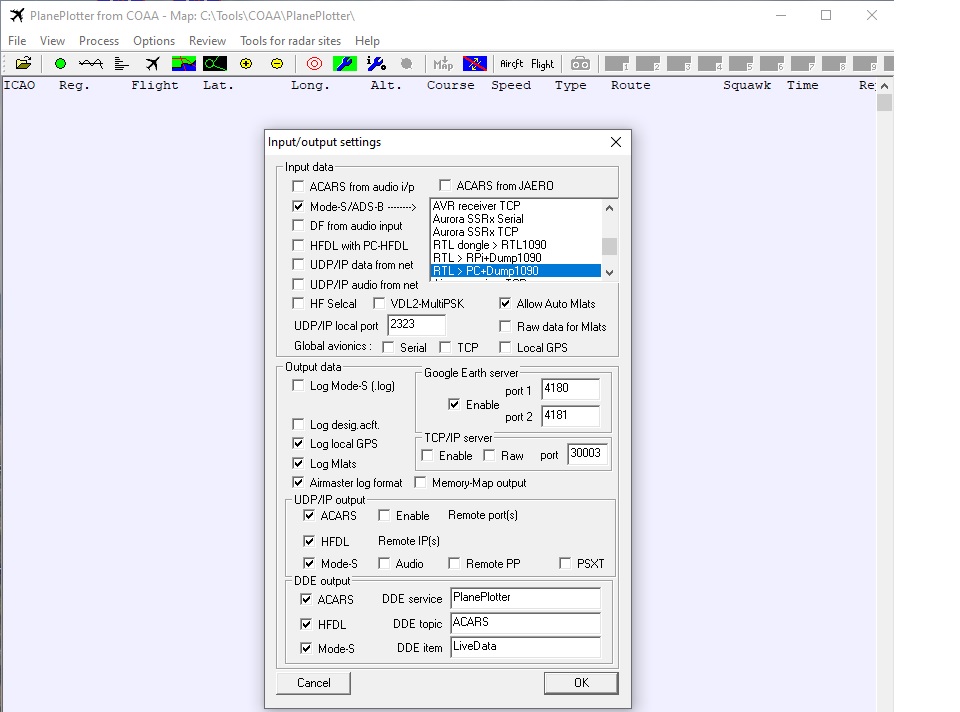Tick the ACARS from JAERO checkbox

pyautogui.click(x=445, y=185)
